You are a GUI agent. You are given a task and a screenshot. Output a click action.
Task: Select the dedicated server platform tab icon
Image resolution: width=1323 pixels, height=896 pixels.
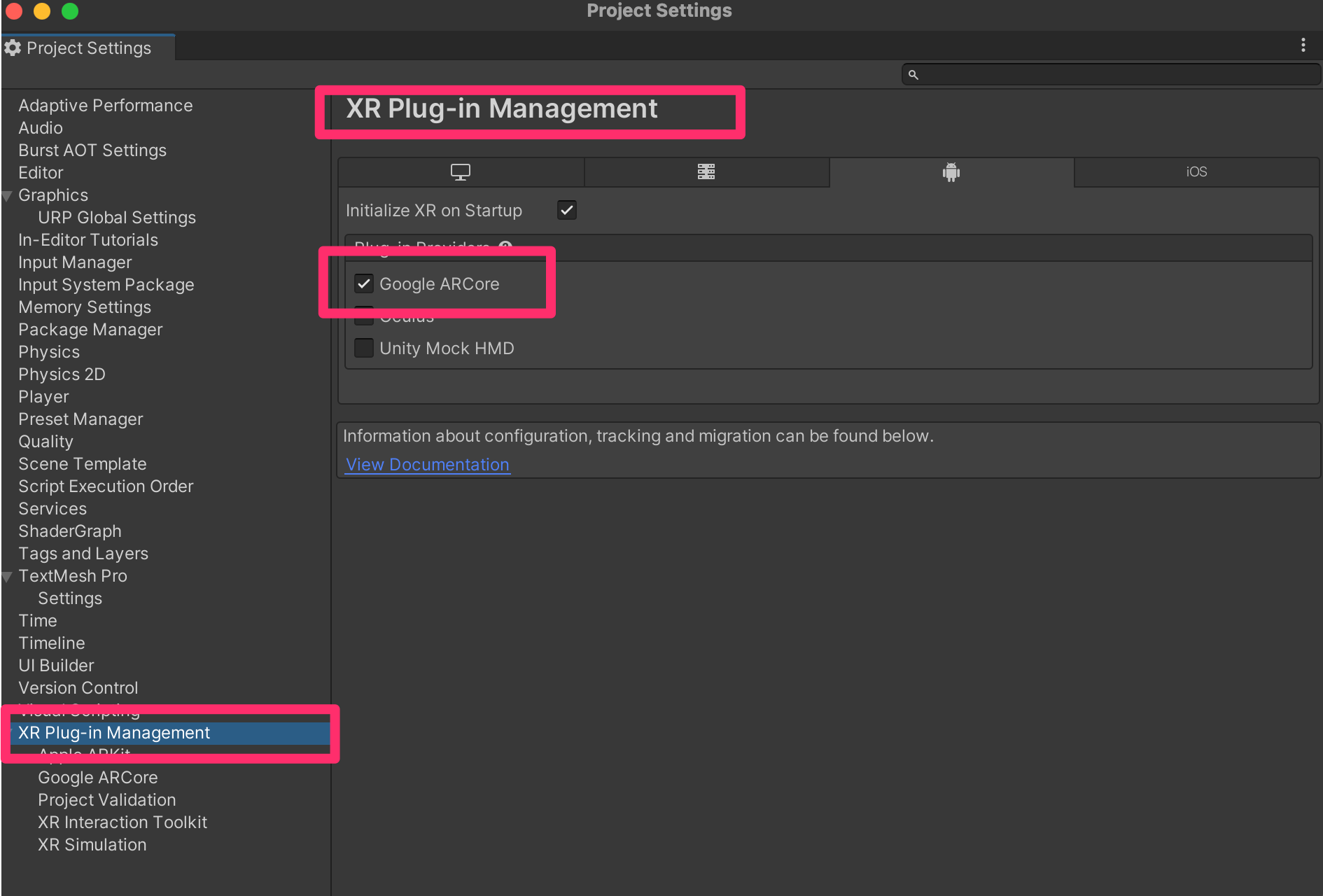pyautogui.click(x=706, y=172)
